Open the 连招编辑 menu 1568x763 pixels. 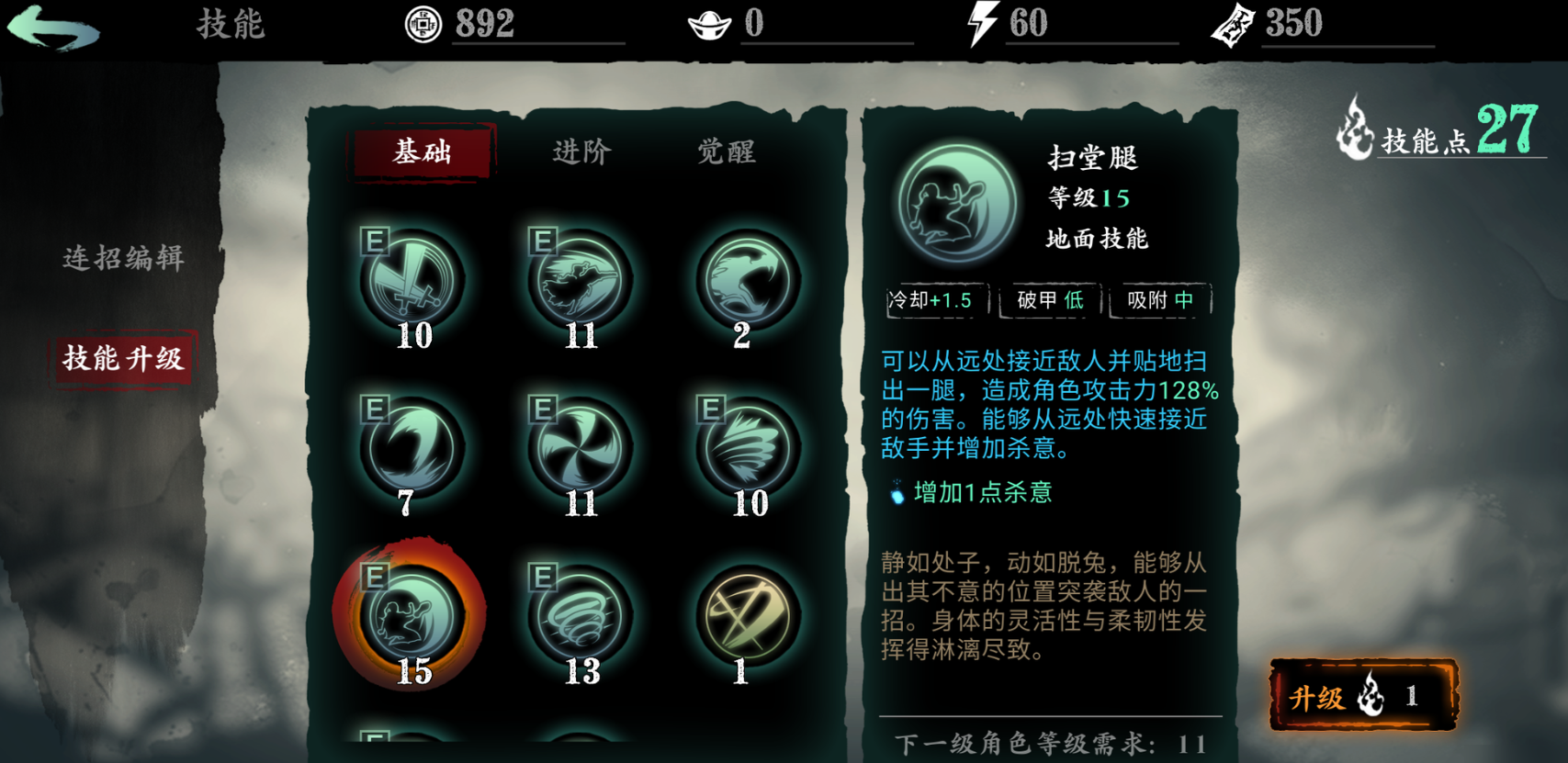[123, 258]
